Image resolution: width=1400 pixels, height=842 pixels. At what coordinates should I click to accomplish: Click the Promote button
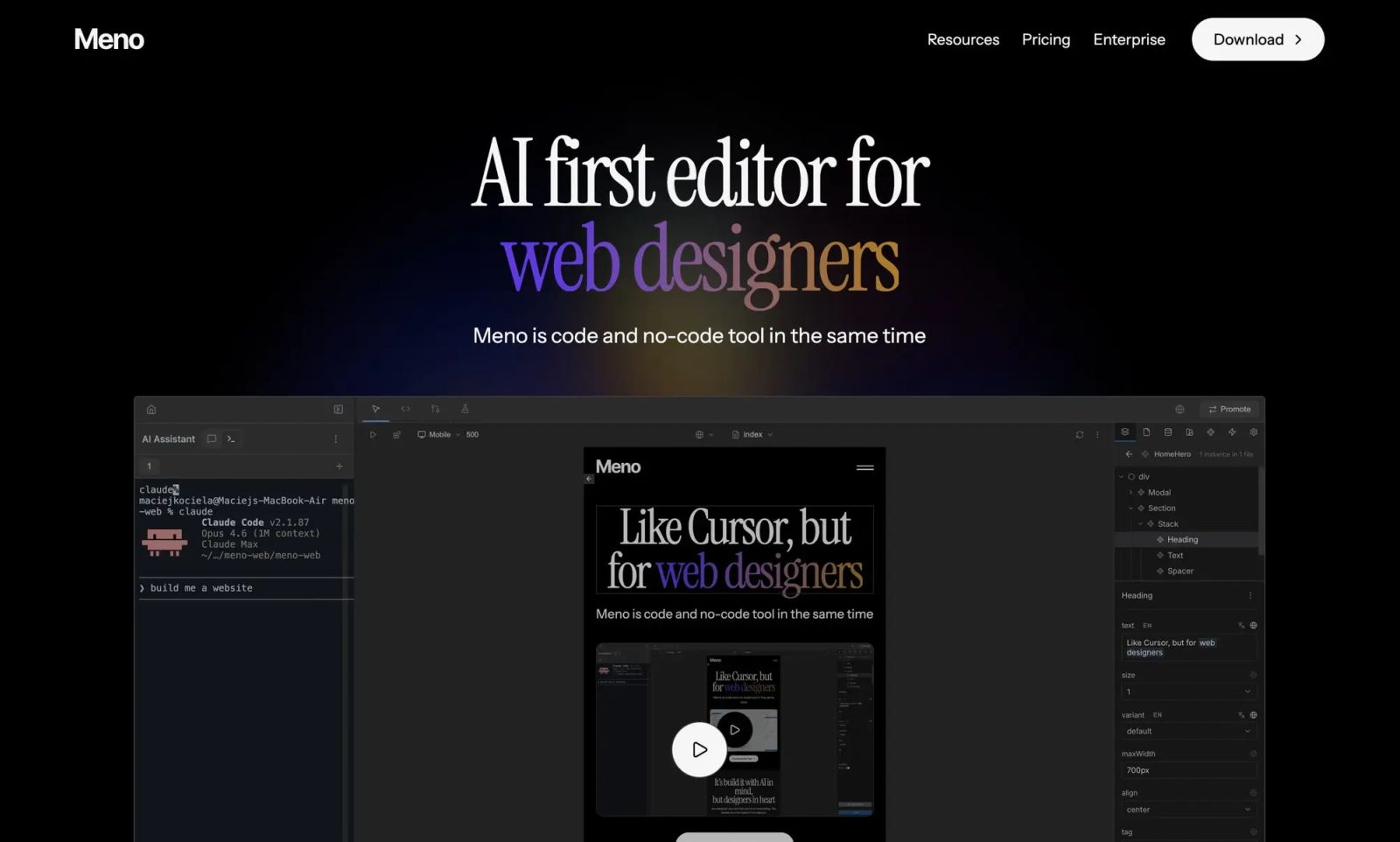[x=1229, y=410]
